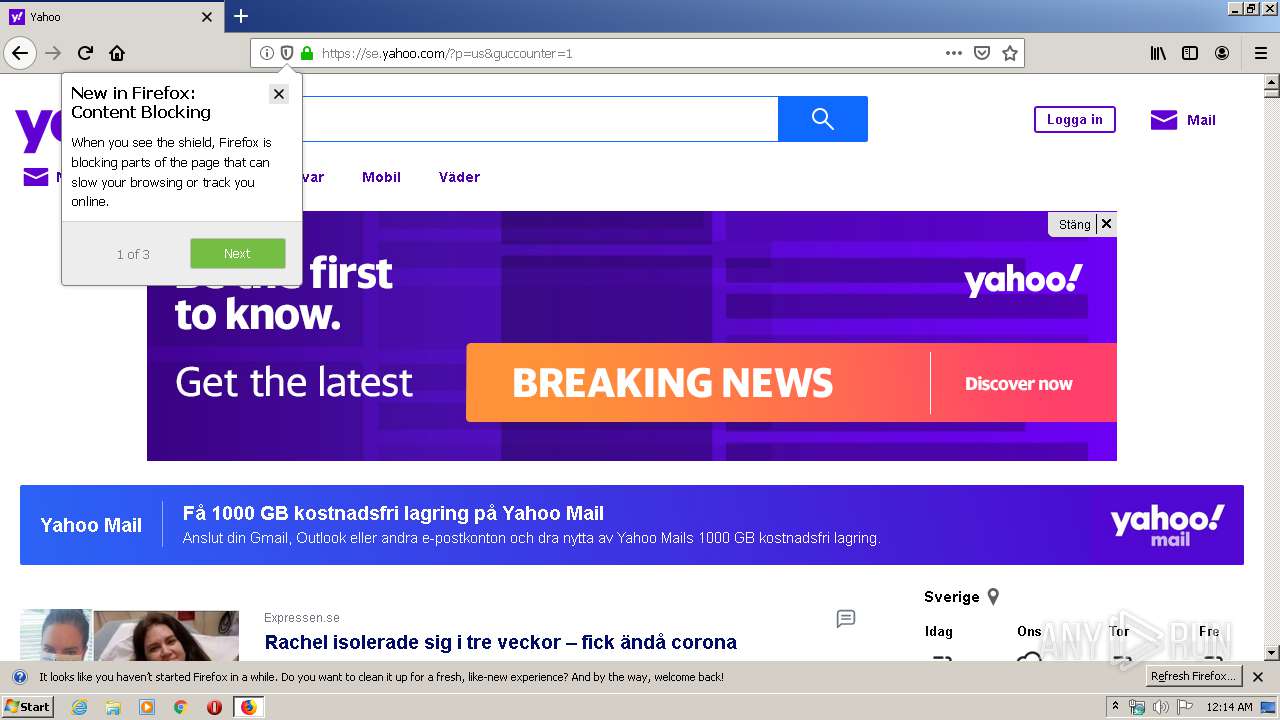
Task: Open the content blocking shield icon
Action: 287,53
